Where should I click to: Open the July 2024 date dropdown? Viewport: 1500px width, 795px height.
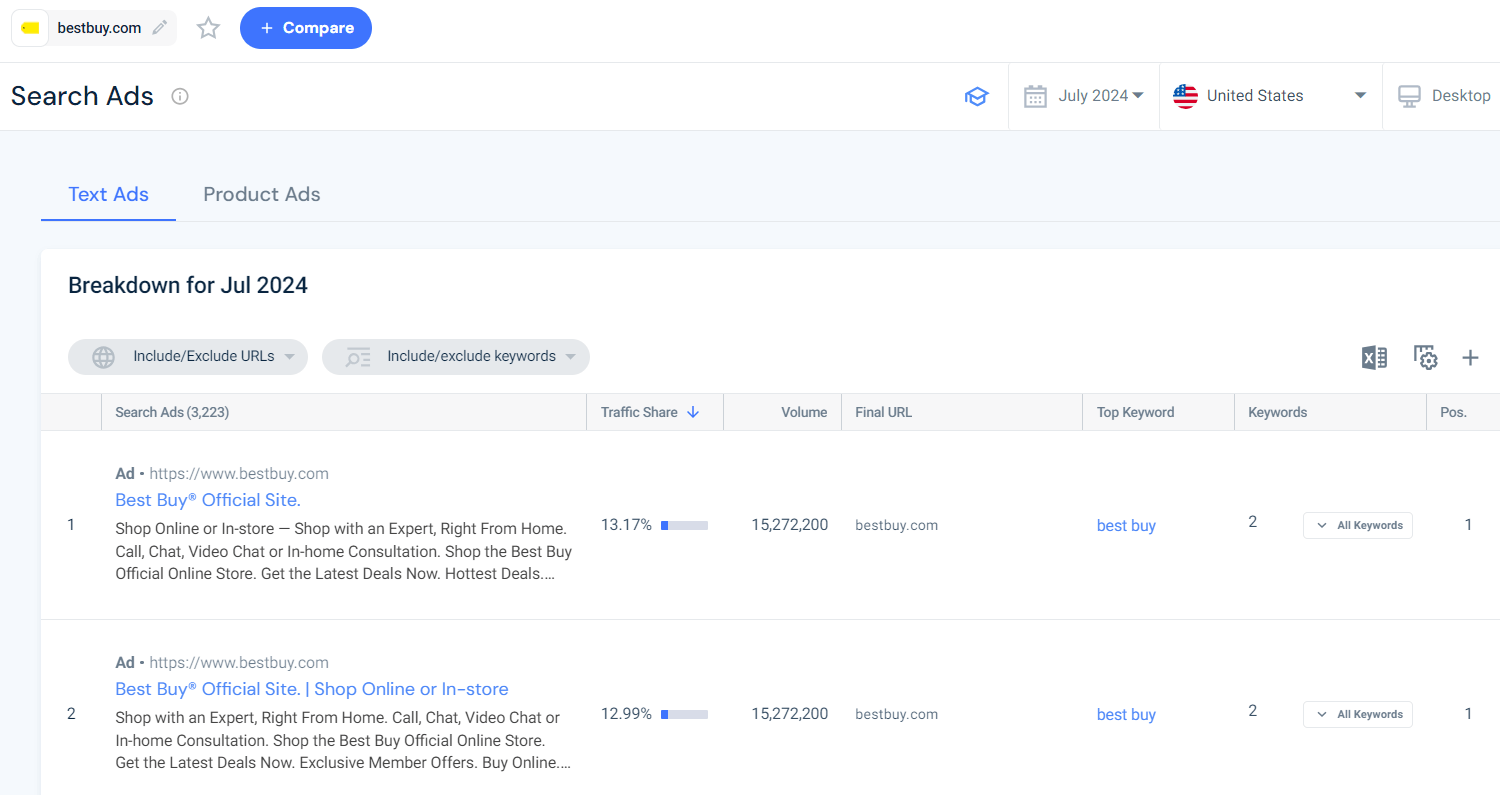pyautogui.click(x=1093, y=95)
